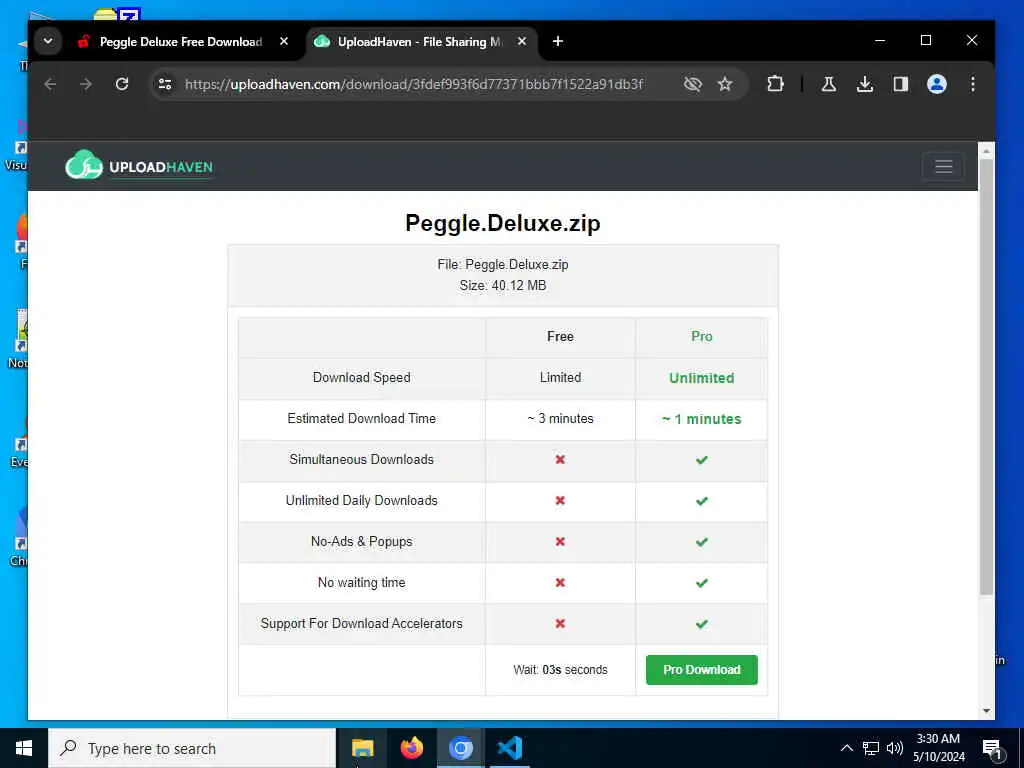
Task: Click the green Pro Download button
Action: (x=701, y=669)
